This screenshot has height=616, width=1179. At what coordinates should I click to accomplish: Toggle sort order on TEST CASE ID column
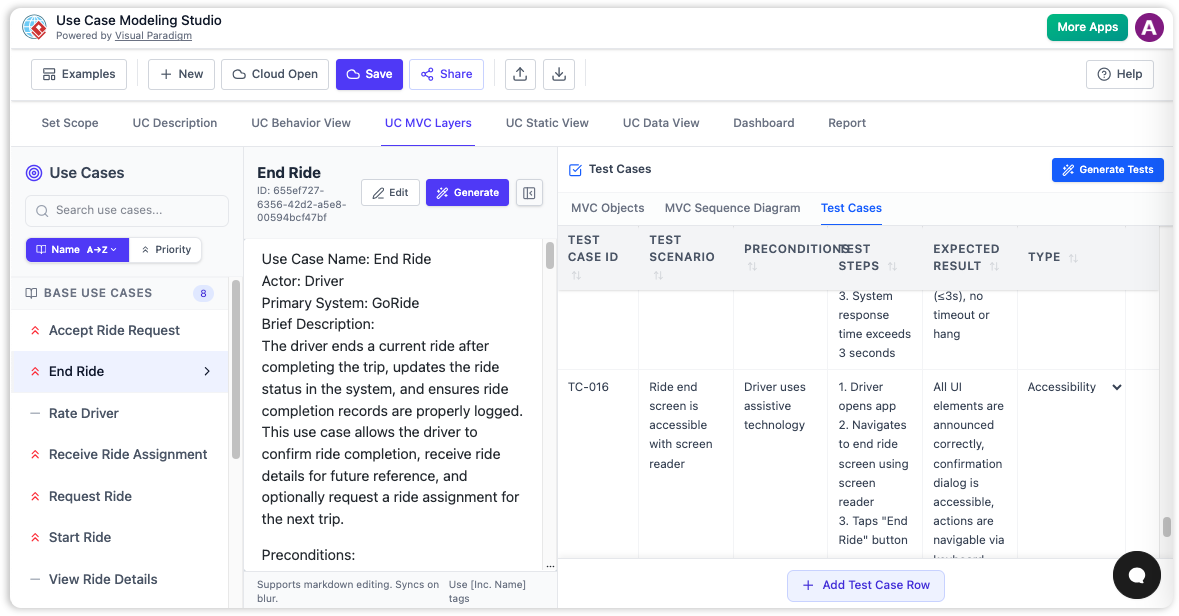[x=577, y=273]
